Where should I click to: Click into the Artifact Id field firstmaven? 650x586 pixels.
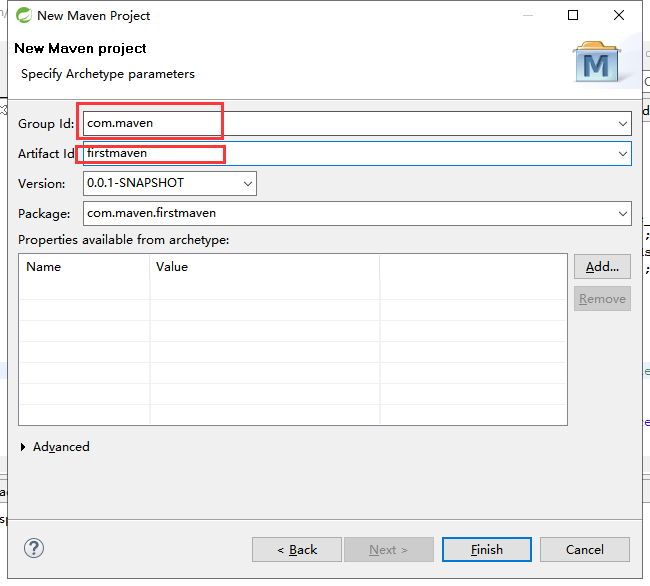coord(357,154)
